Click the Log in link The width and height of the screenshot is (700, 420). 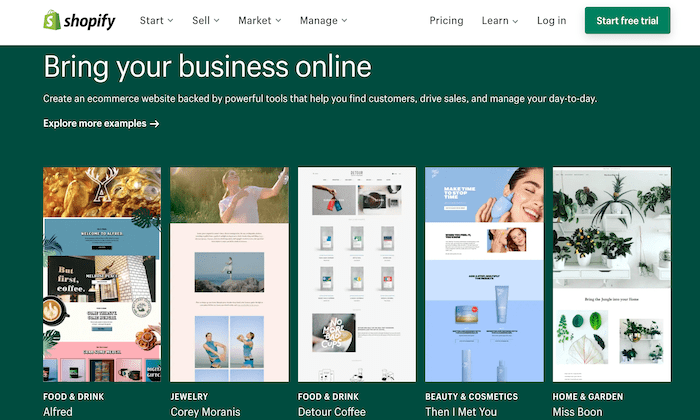click(551, 21)
